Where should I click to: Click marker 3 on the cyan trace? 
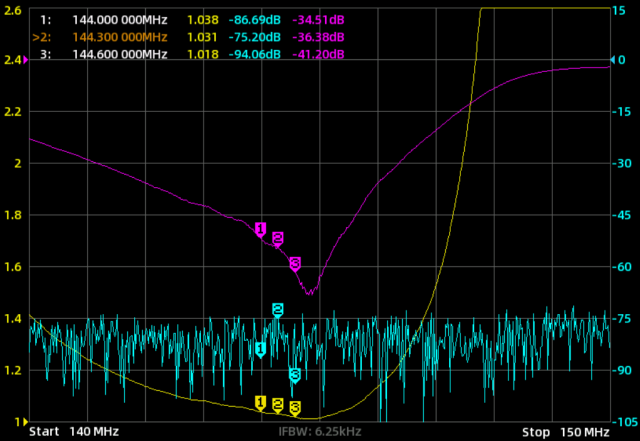point(295,375)
